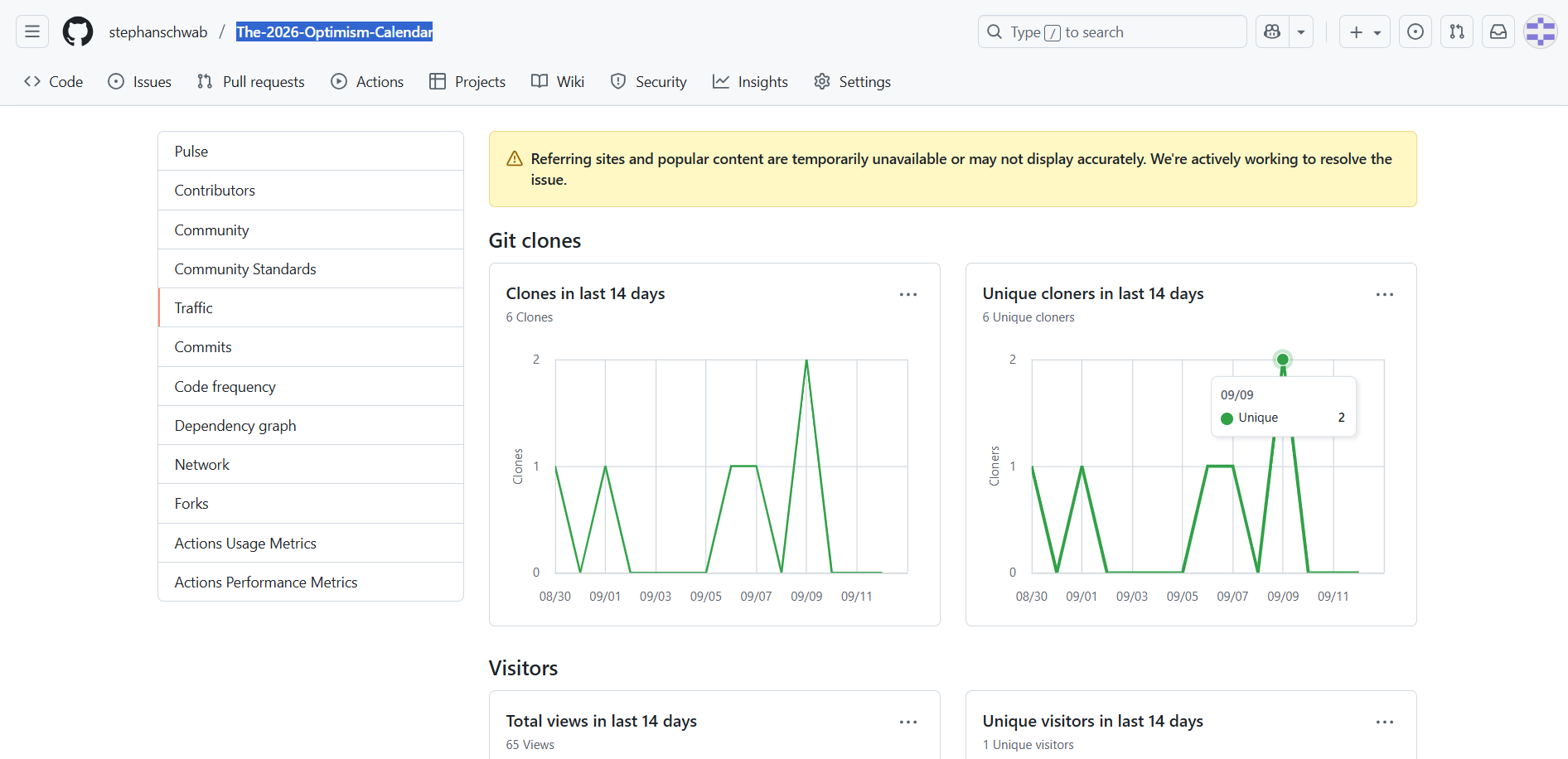Open the notifications inbox icon
This screenshot has height=759, width=1568.
pyautogui.click(x=1498, y=31)
